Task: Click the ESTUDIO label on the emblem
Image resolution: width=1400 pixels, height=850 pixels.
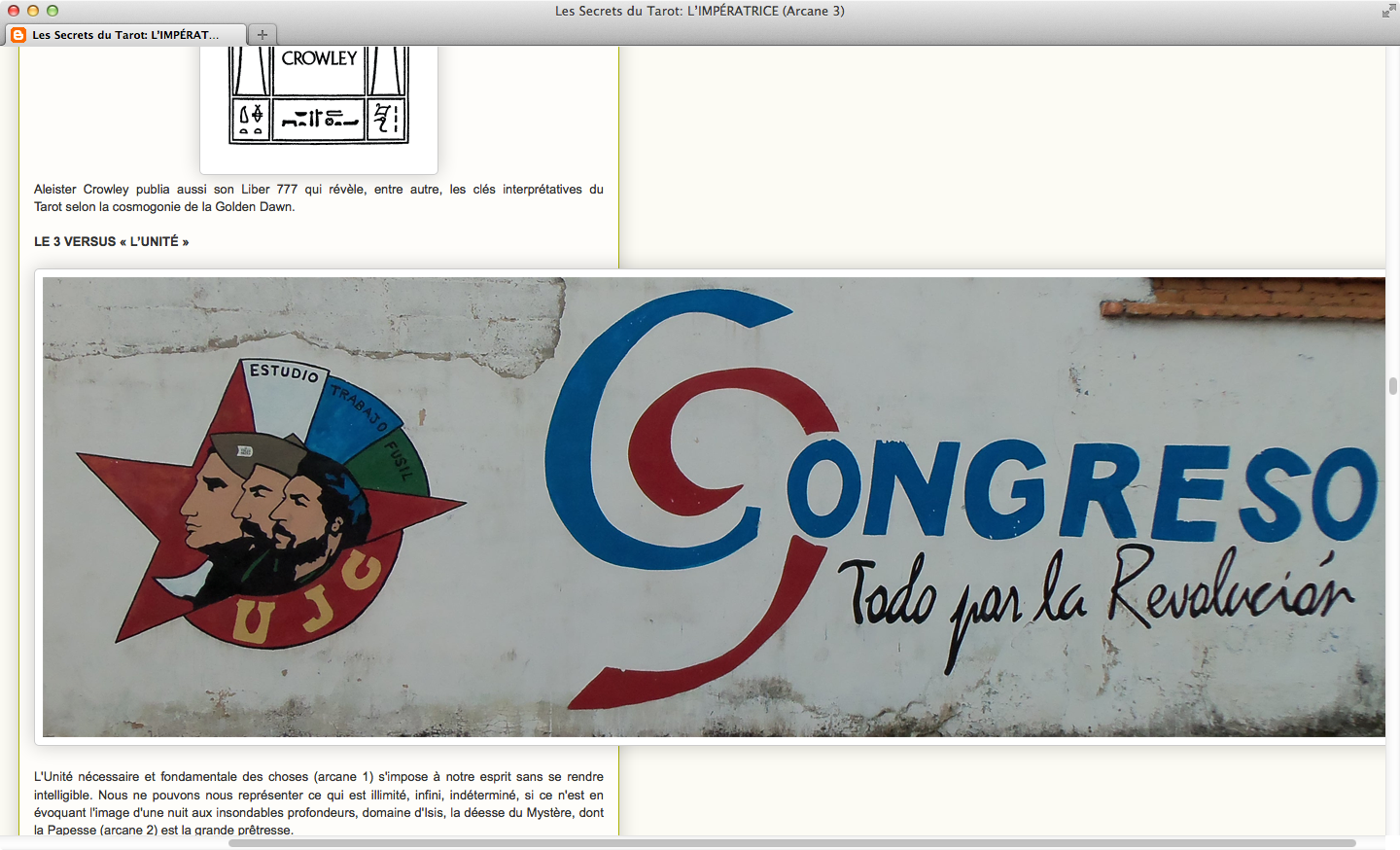Action: [x=284, y=372]
